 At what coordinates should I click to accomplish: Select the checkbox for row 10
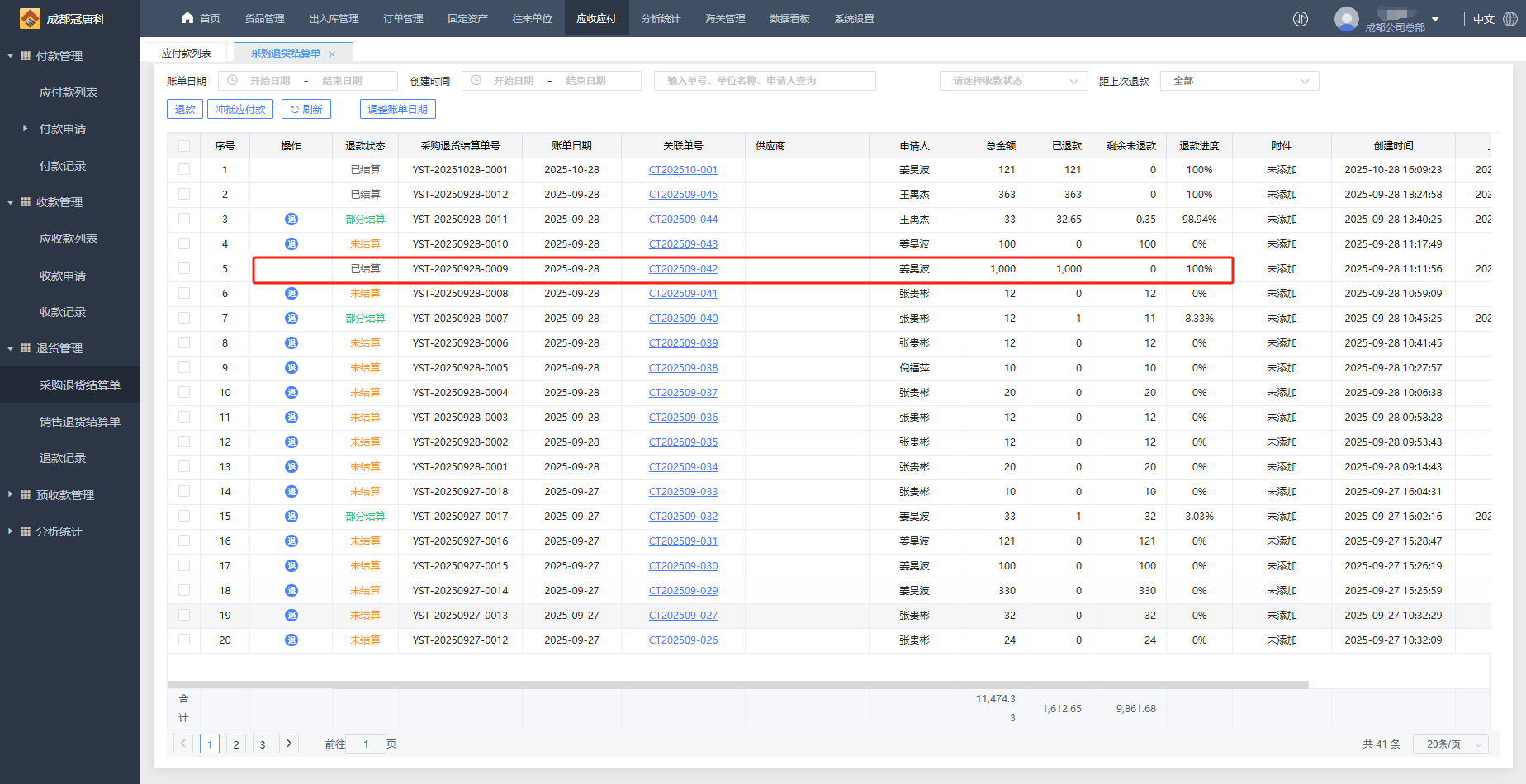click(184, 393)
